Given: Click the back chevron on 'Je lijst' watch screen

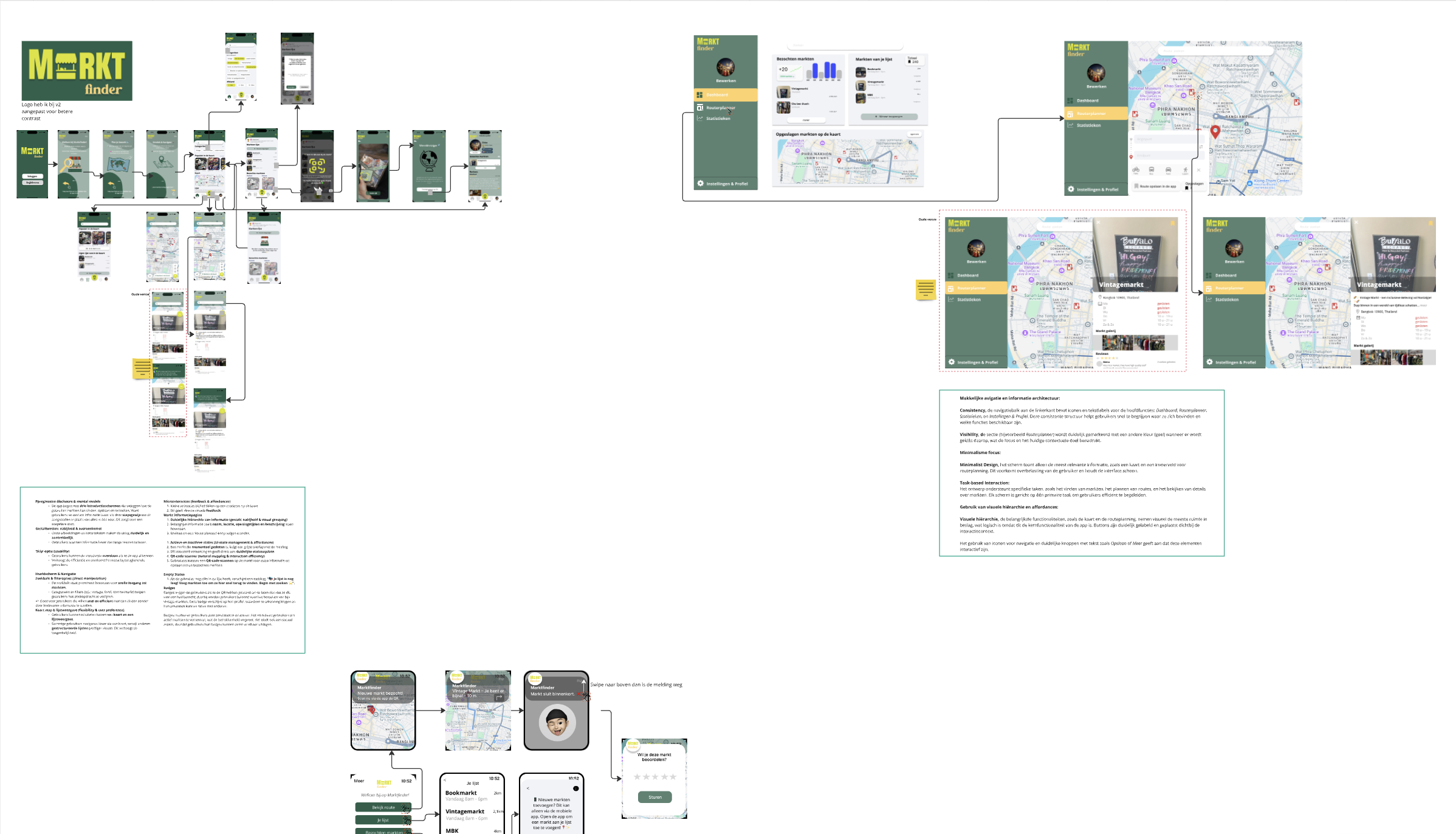Looking at the screenshot, I should point(445,781).
